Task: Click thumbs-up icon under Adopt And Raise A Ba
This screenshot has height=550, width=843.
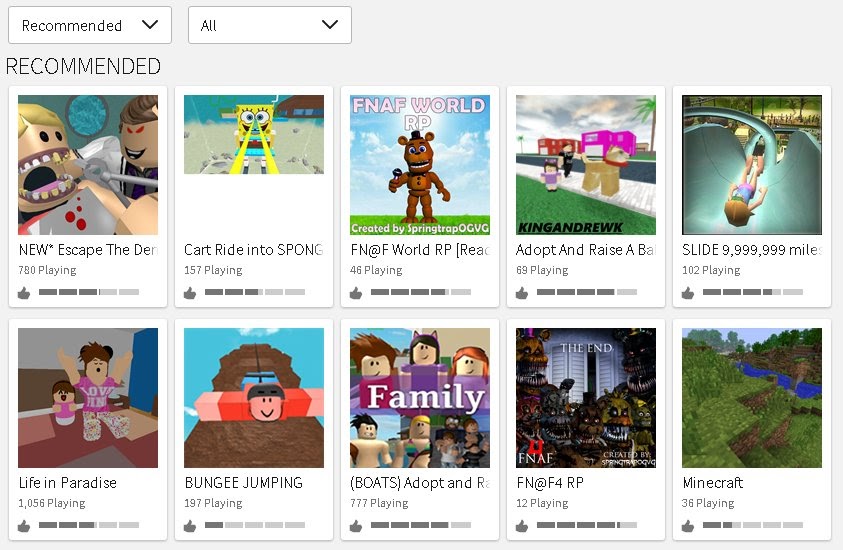Action: pos(522,292)
